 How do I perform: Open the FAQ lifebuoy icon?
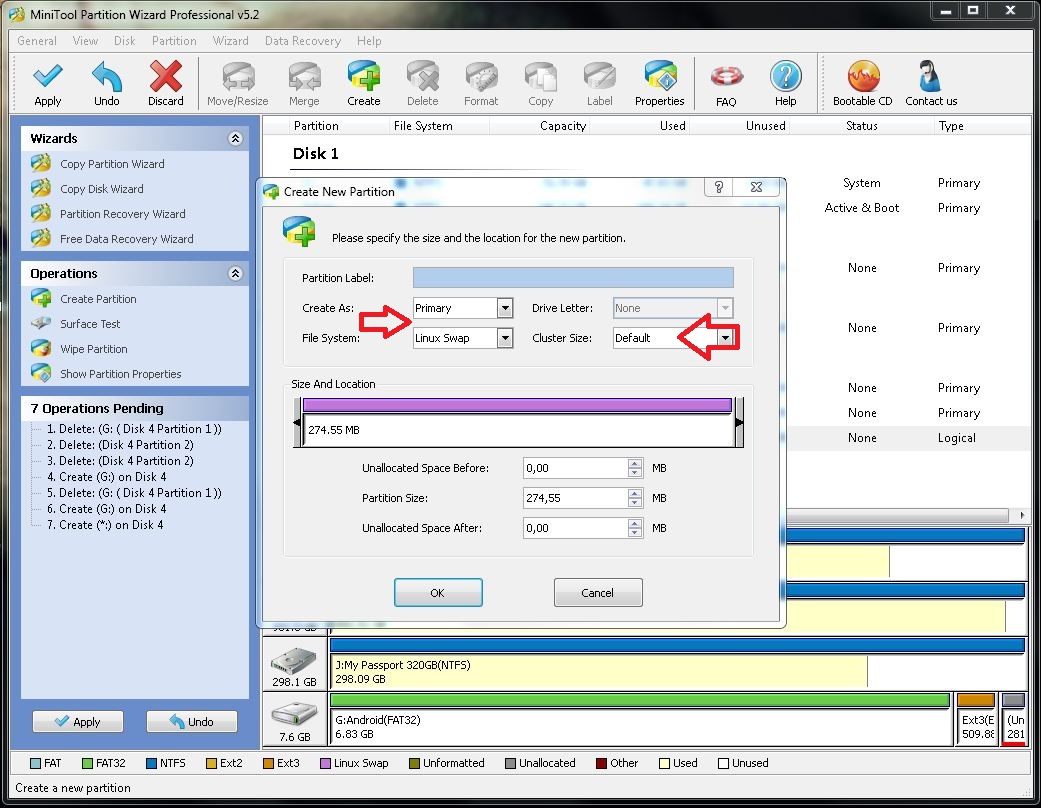point(726,77)
